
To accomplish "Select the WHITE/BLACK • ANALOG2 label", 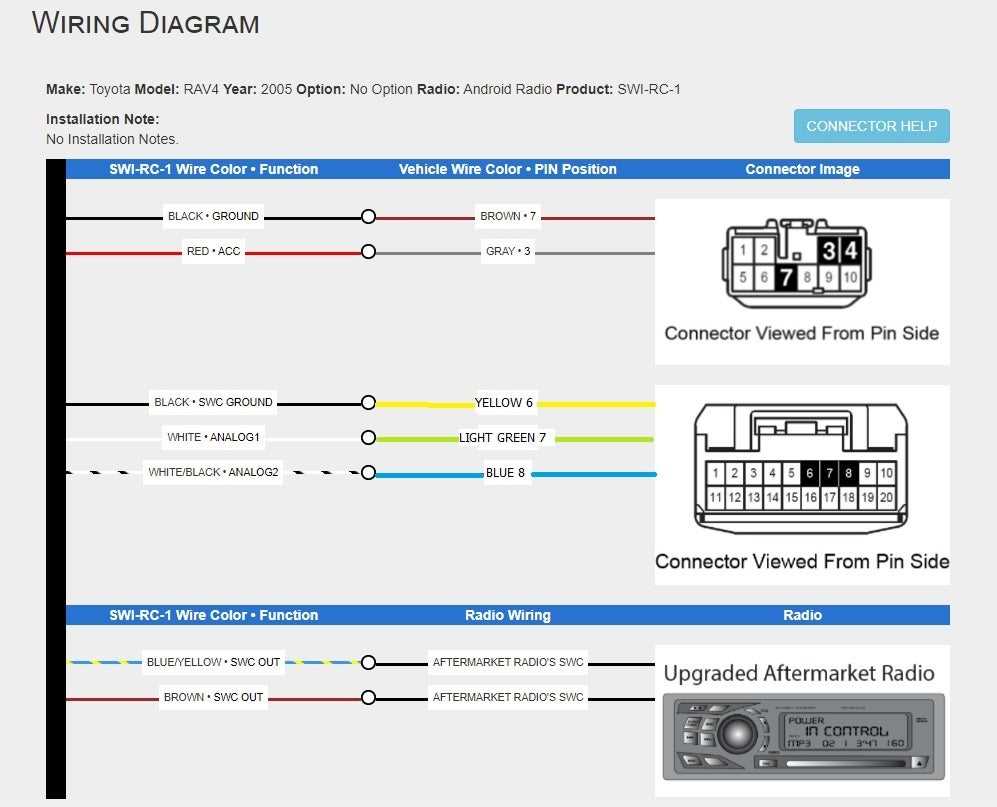I will [x=213, y=472].
